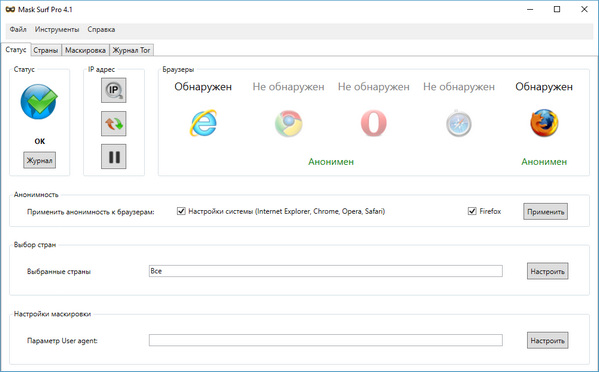599x372 pixels.
Task: Click the Выбранные страны field showing Все
Action: coord(325,271)
